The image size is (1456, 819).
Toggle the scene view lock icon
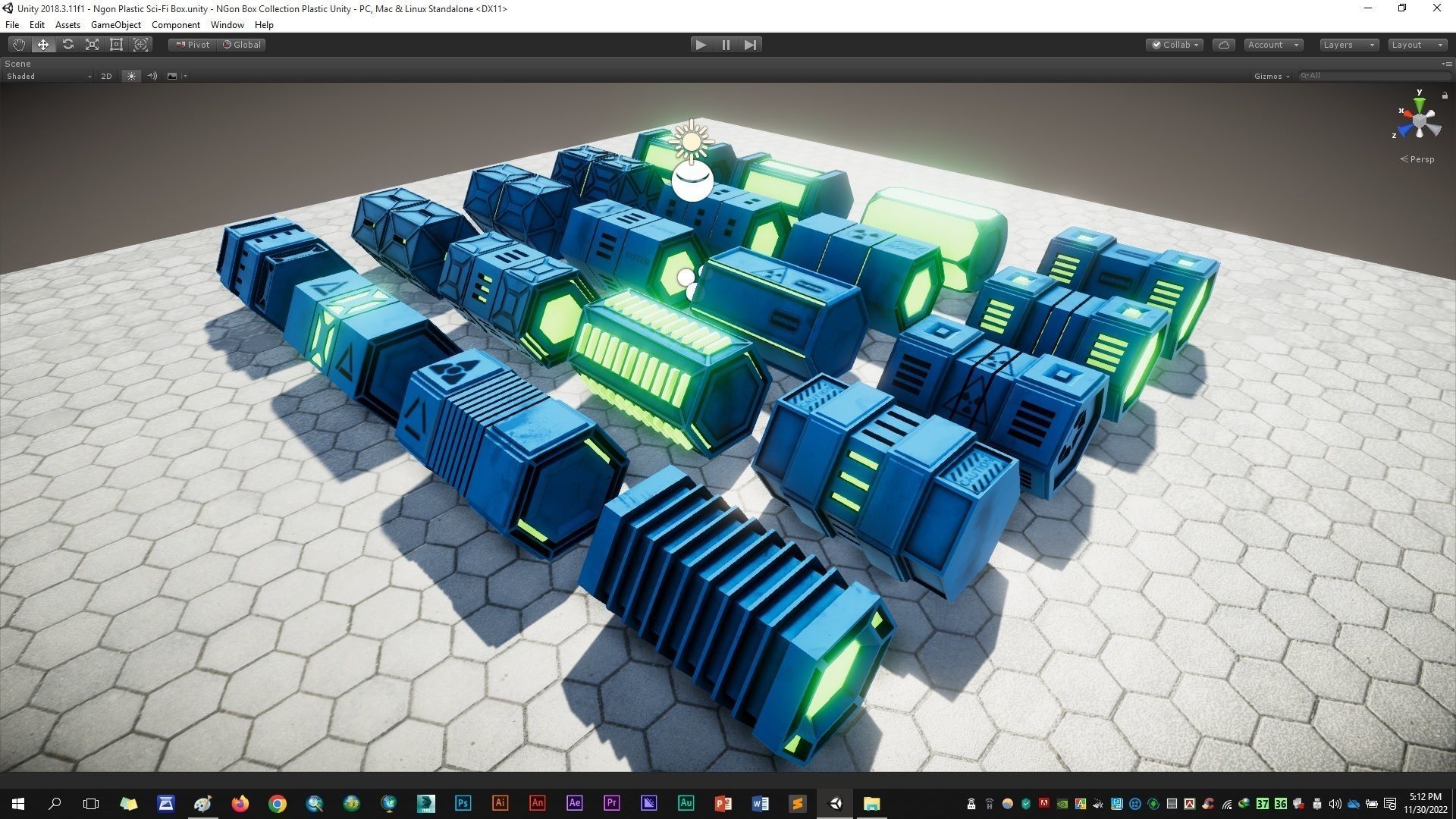(x=1445, y=96)
